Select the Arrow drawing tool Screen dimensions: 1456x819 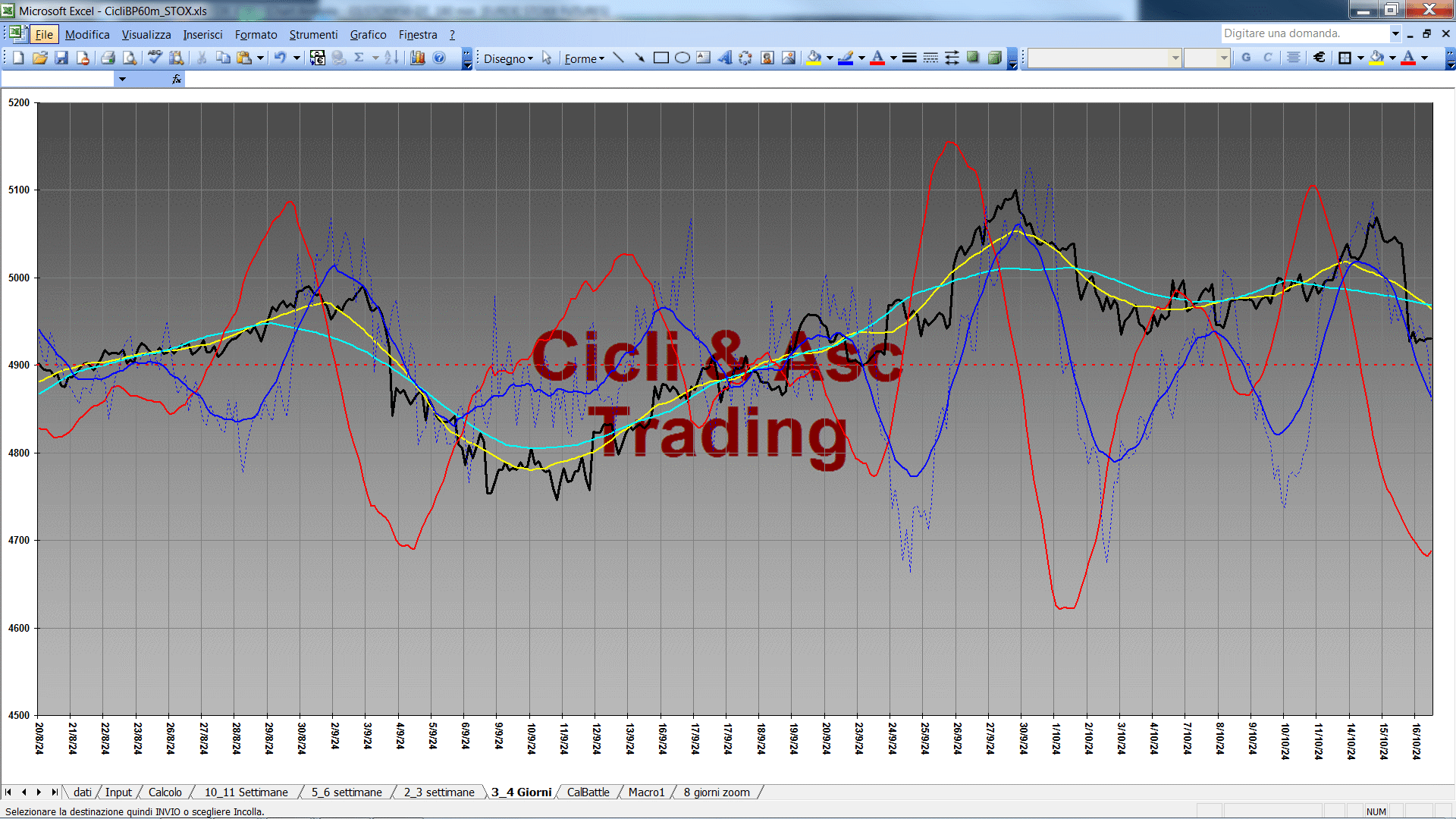(x=639, y=58)
